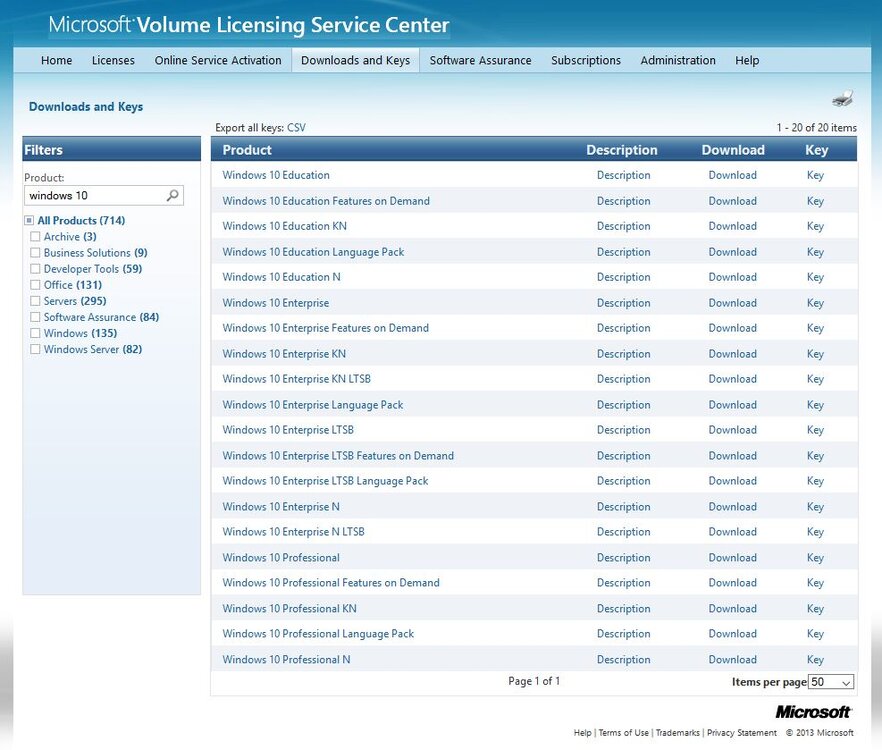
Task: Export all keys as CSV
Action: [x=296, y=128]
